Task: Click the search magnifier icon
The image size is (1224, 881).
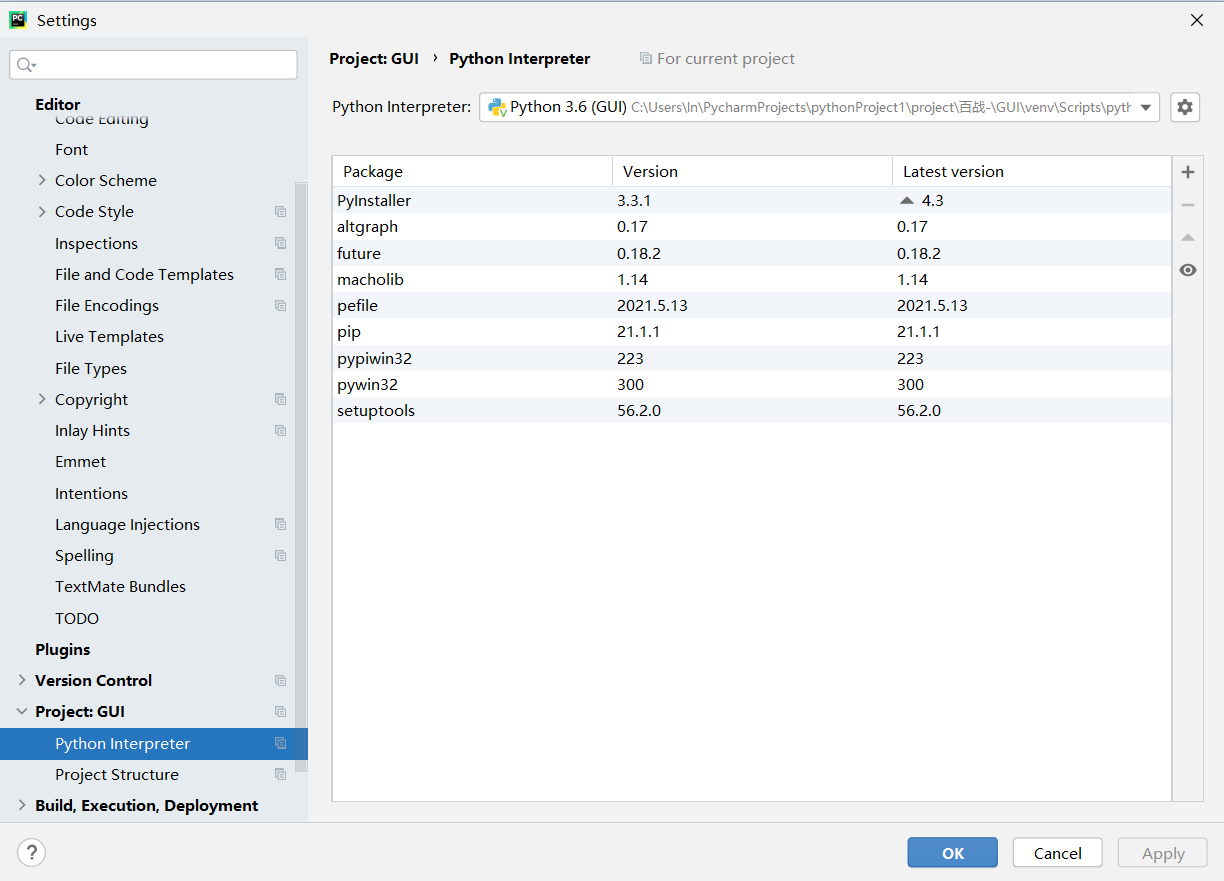Action: click(26, 65)
